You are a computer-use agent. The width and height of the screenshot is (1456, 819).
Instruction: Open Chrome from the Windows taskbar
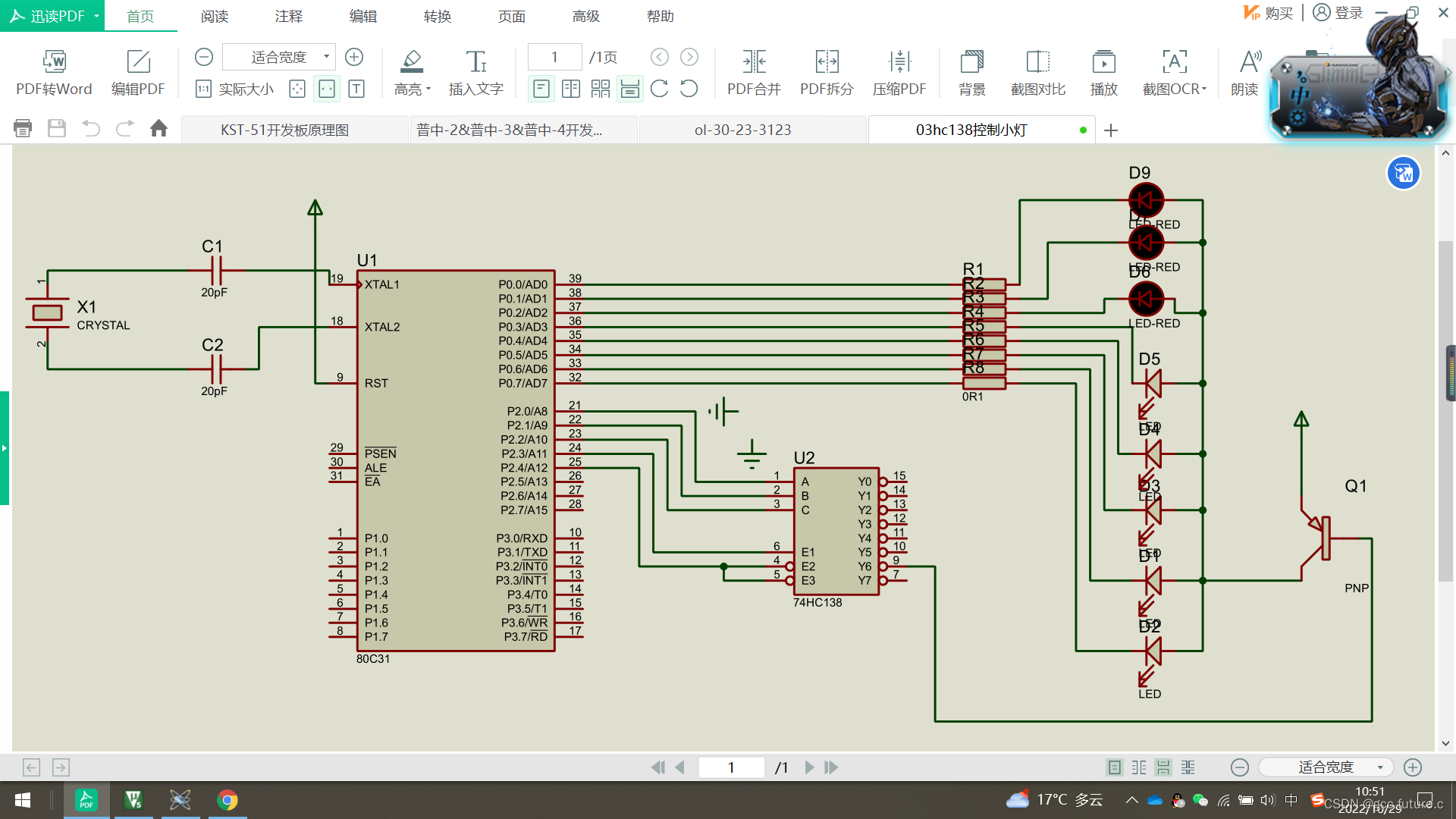pyautogui.click(x=227, y=800)
